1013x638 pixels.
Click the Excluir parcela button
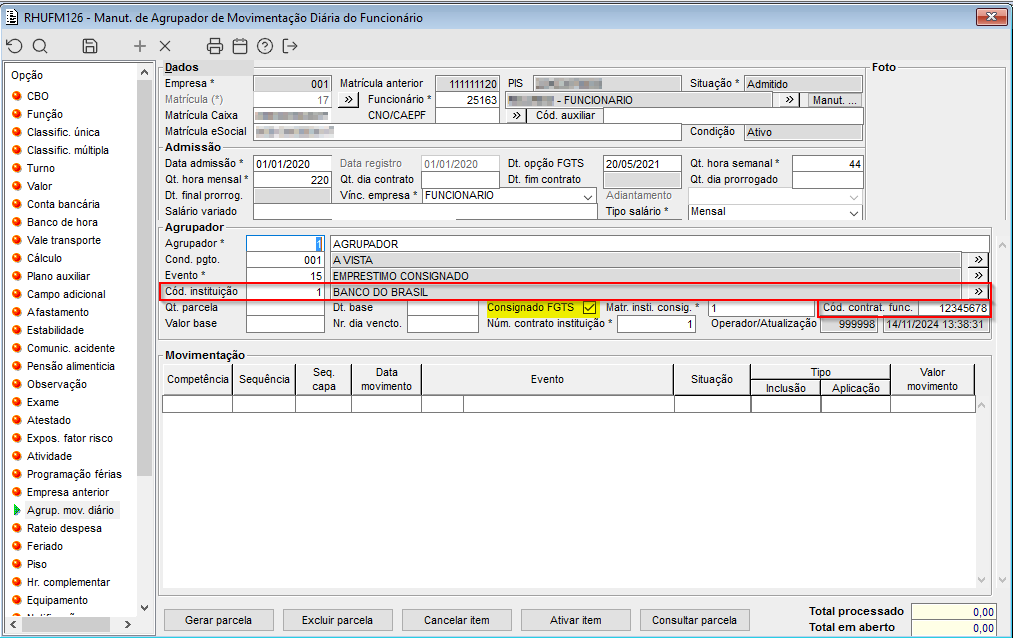tap(337, 620)
